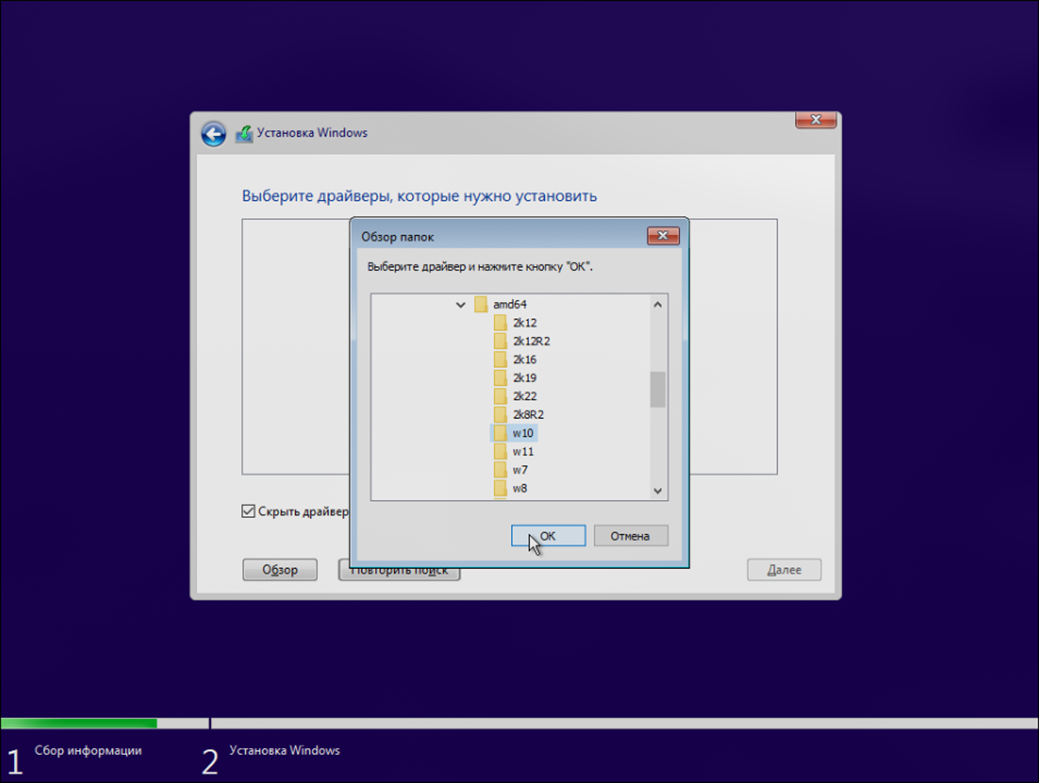Click the w10 folder icon
This screenshot has width=1039, height=783.
coord(500,433)
